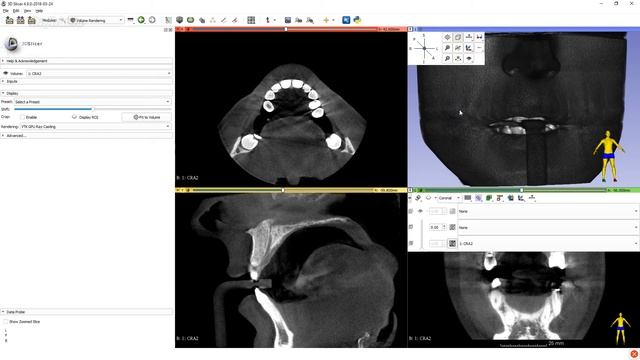The image size is (640, 360).
Task: Click the slice link icon in green slice controller
Action: (418, 198)
